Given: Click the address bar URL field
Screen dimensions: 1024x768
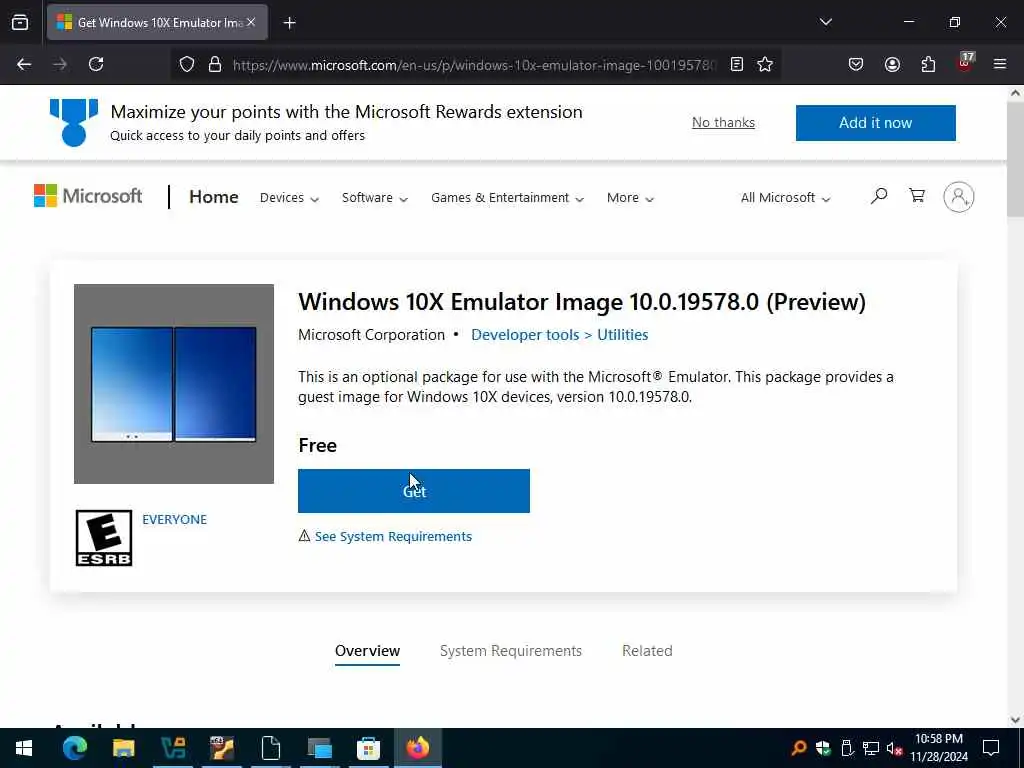Looking at the screenshot, I should (x=473, y=65).
